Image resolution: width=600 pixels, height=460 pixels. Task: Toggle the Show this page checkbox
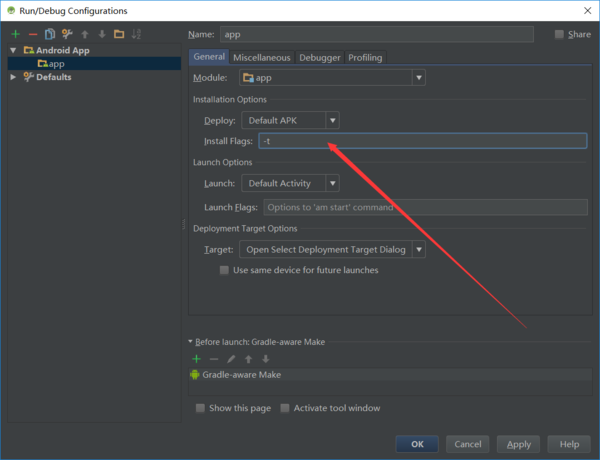200,408
